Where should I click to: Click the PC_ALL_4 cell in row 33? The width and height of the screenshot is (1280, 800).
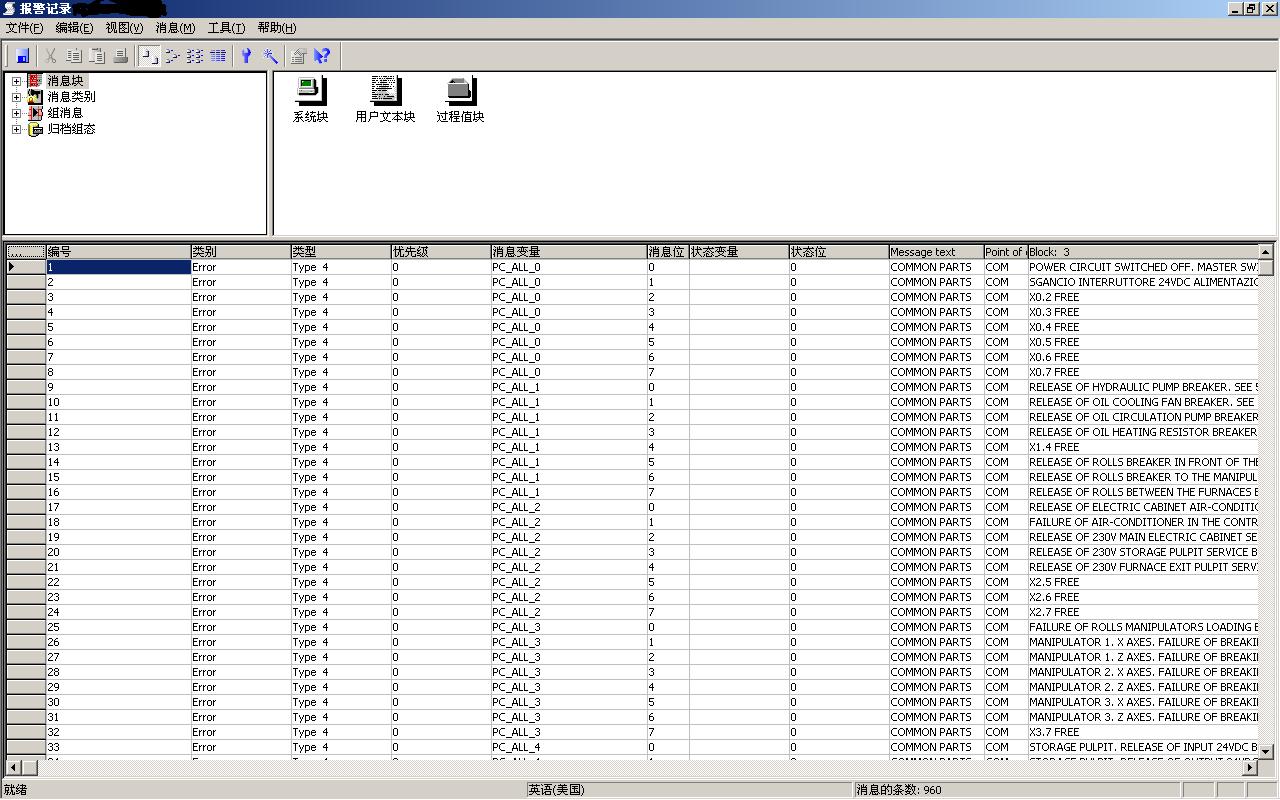click(x=568, y=747)
